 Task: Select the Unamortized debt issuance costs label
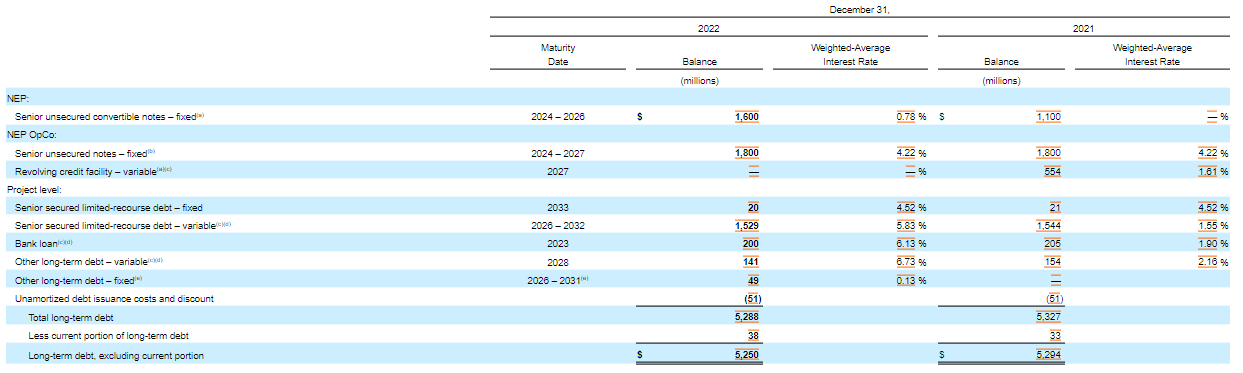(x=115, y=298)
